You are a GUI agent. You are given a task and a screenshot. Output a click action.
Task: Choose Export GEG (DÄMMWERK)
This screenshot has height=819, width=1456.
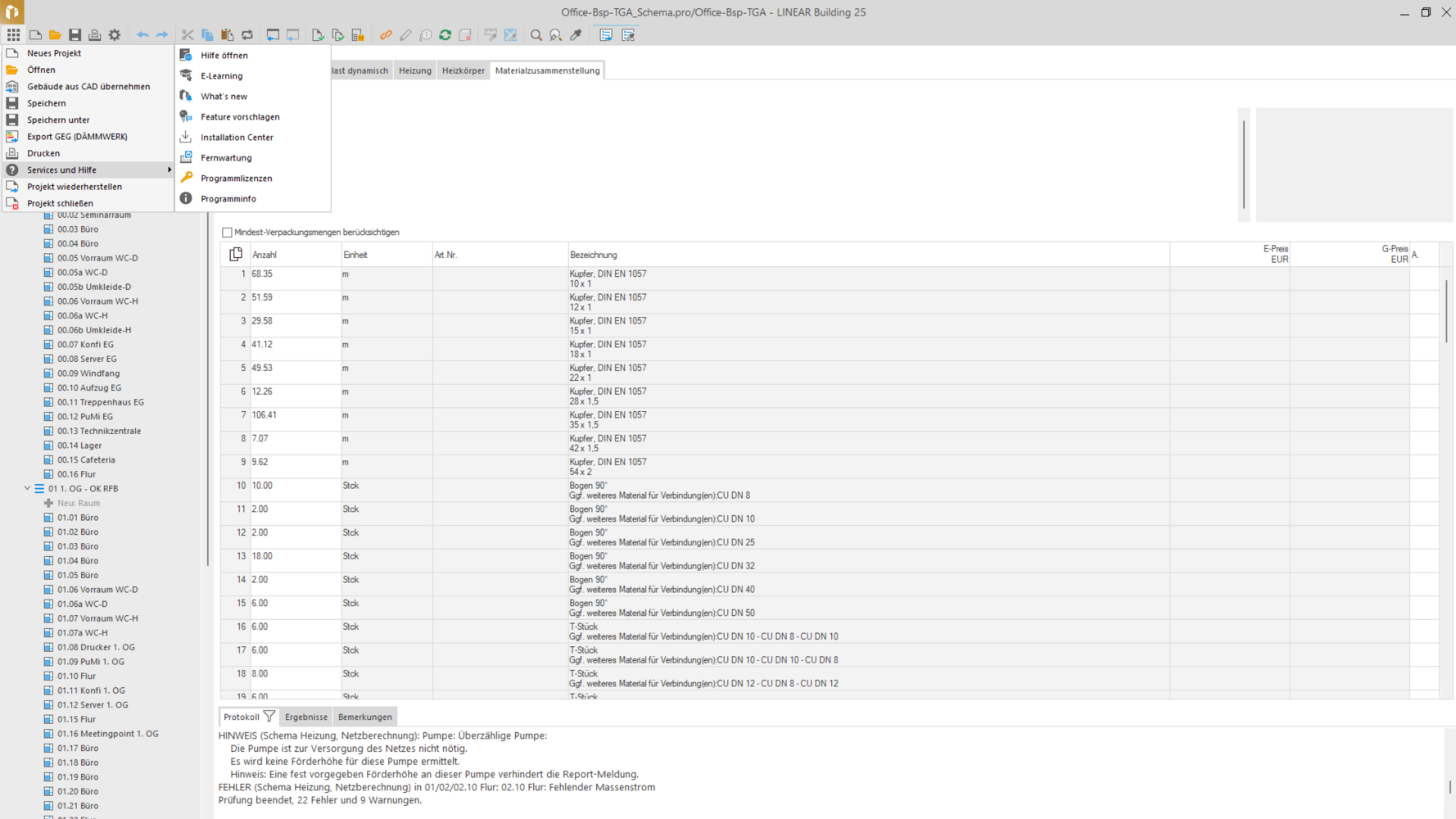[x=88, y=137]
